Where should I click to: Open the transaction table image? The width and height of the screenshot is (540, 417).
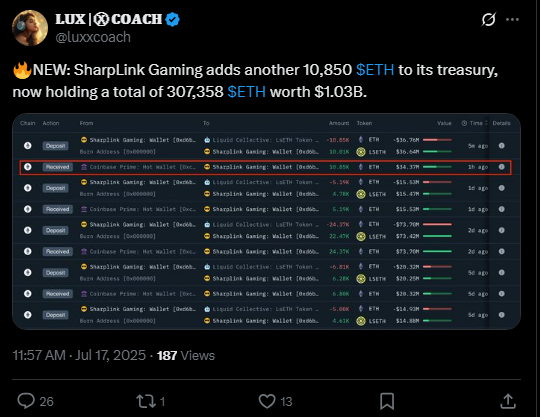coord(266,221)
